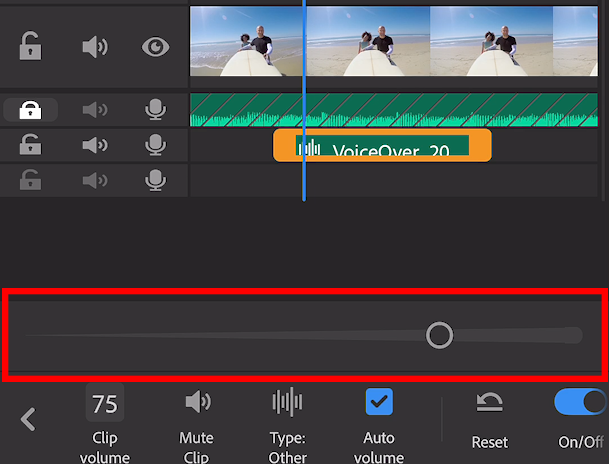Go back with the left chevron
The height and width of the screenshot is (464, 609).
pyautogui.click(x=28, y=419)
